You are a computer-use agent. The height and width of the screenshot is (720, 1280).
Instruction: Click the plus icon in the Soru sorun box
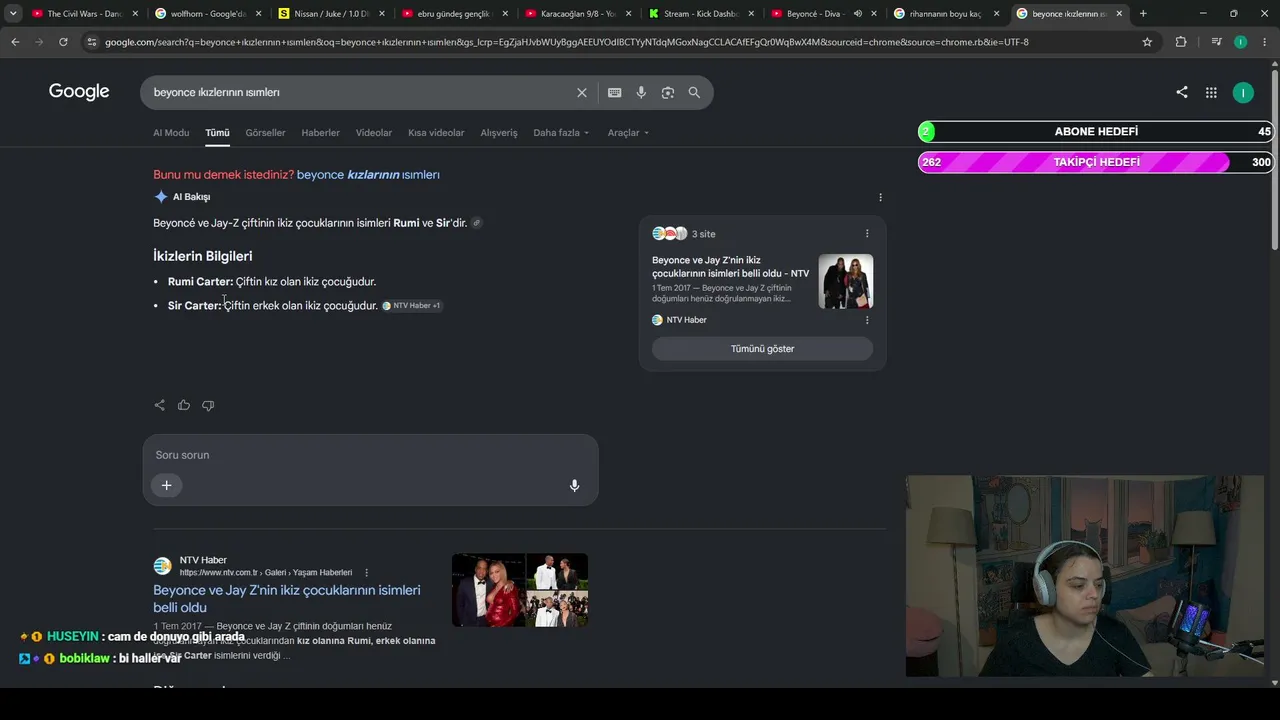(167, 485)
